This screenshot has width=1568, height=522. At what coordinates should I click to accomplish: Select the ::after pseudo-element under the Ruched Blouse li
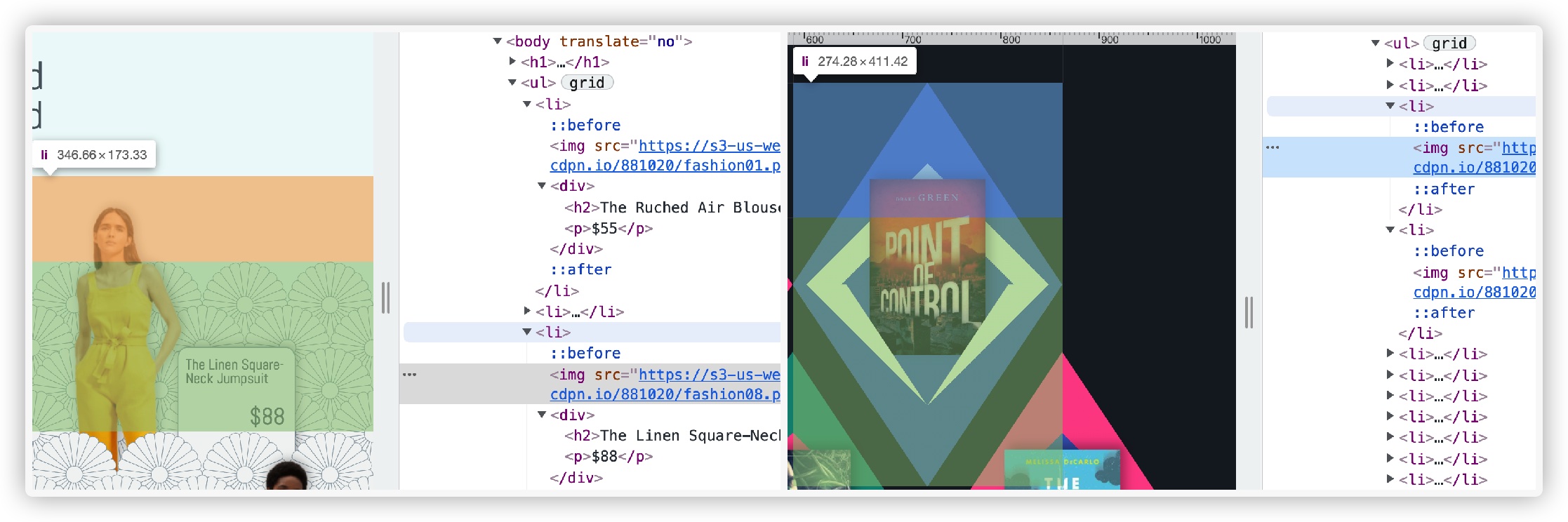coord(580,269)
